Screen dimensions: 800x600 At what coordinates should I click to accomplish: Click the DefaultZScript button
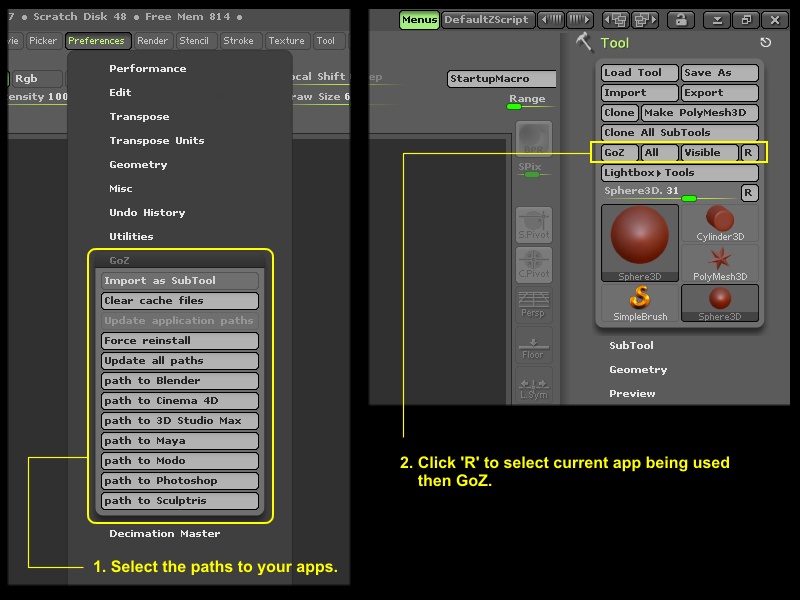488,20
